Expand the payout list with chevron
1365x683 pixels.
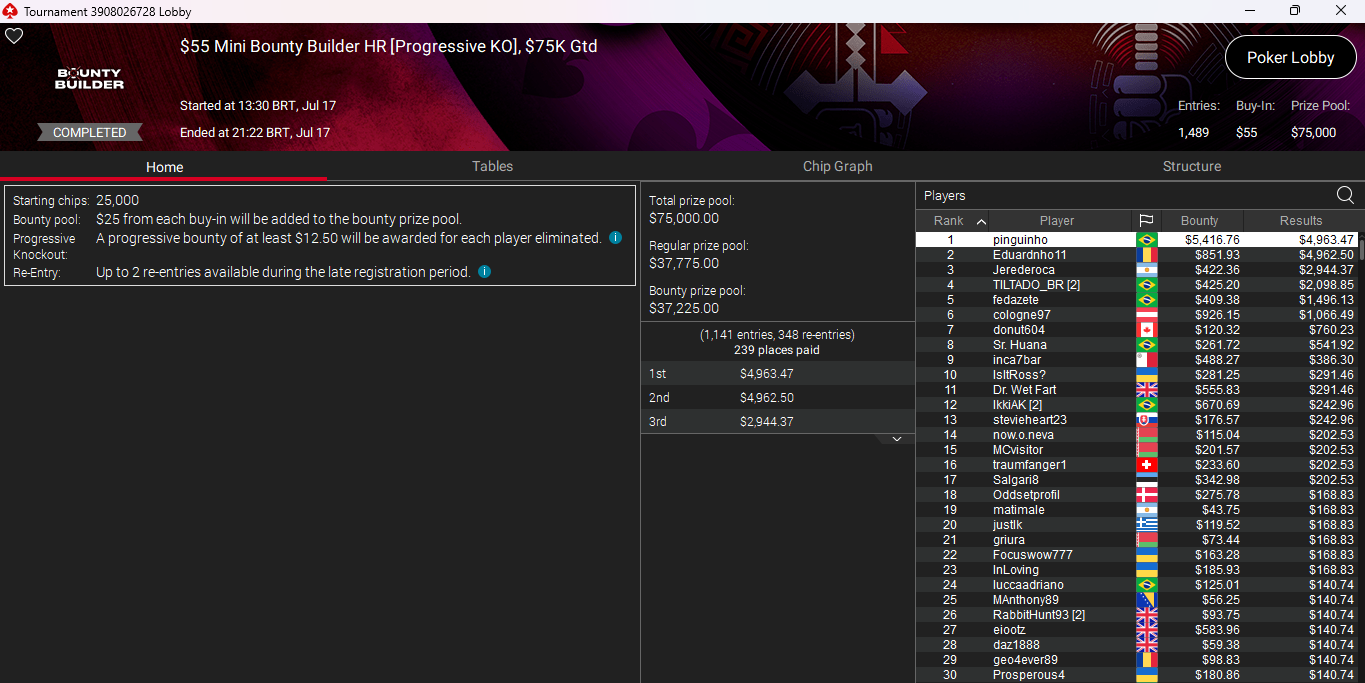point(897,439)
